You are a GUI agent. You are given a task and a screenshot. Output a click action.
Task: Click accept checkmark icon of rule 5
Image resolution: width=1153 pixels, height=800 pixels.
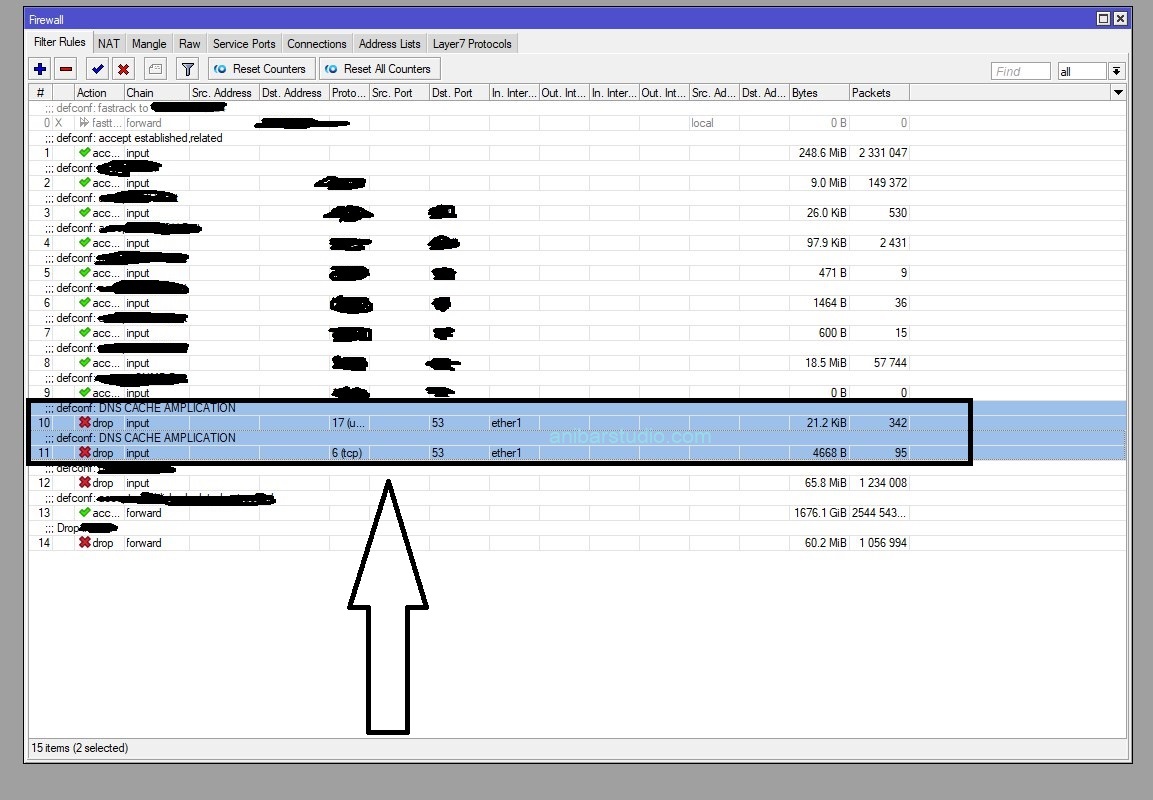pos(85,272)
